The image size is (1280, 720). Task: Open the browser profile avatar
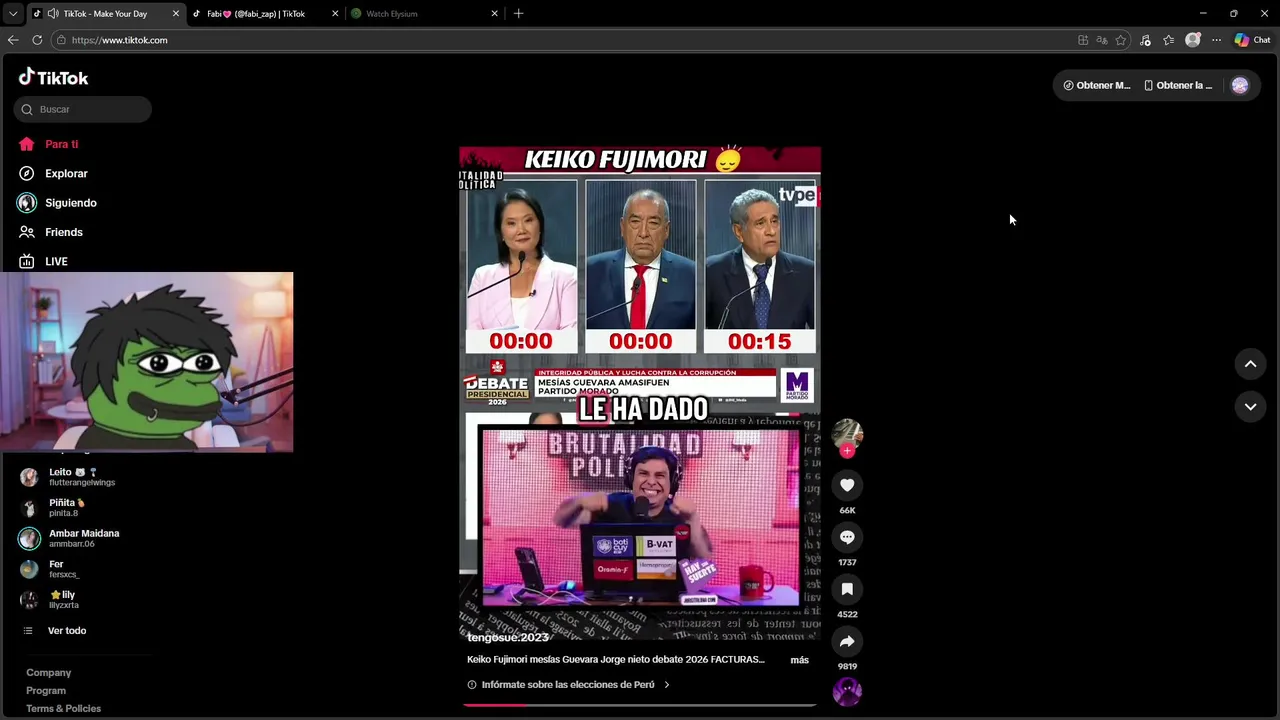(1192, 40)
